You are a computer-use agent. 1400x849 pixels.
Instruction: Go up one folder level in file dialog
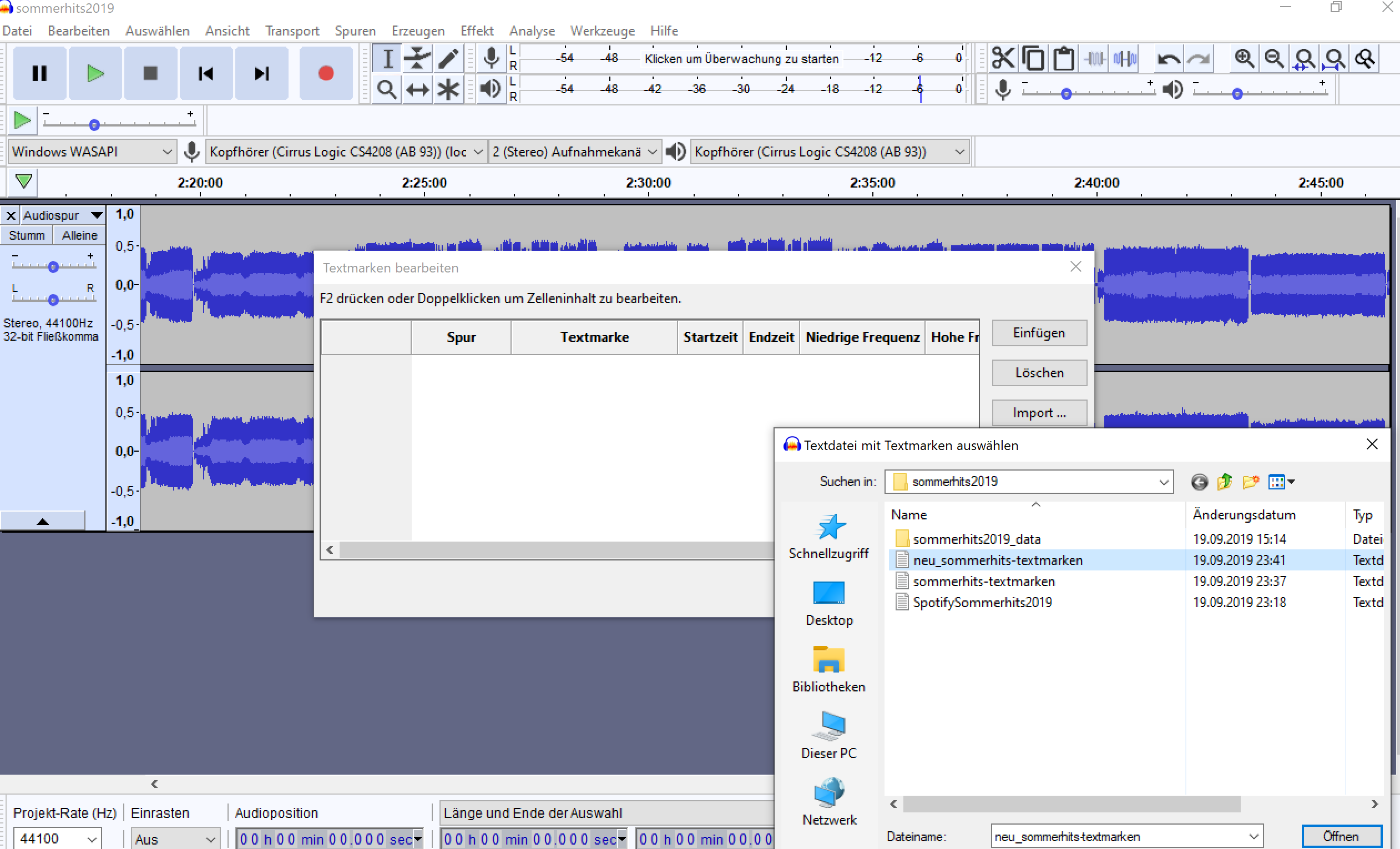point(1225,482)
